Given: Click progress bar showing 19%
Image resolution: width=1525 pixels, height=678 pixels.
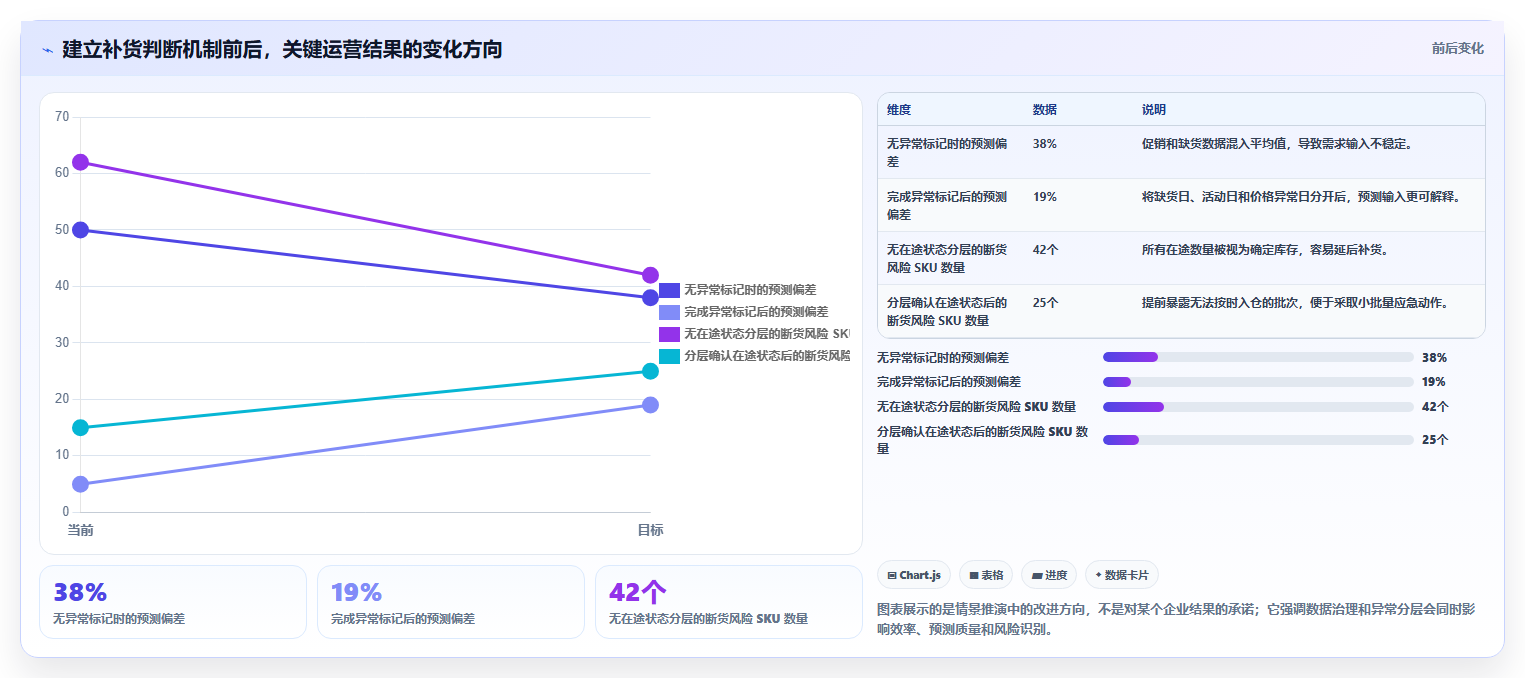Looking at the screenshot, I should pyautogui.click(x=1258, y=381).
